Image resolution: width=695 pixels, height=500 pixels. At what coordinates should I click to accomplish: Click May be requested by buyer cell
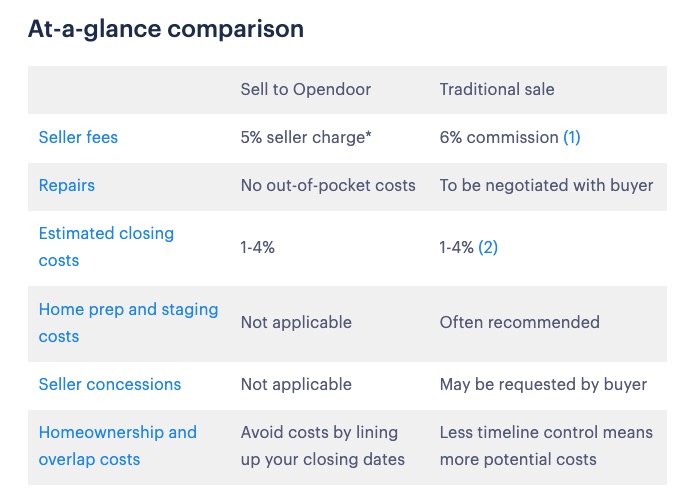tap(543, 384)
